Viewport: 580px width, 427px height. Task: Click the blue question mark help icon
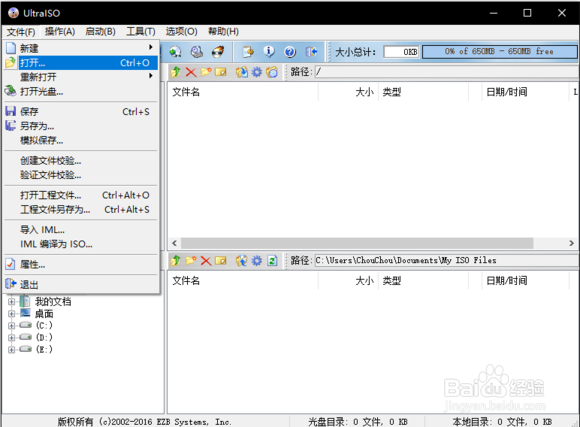coord(290,52)
